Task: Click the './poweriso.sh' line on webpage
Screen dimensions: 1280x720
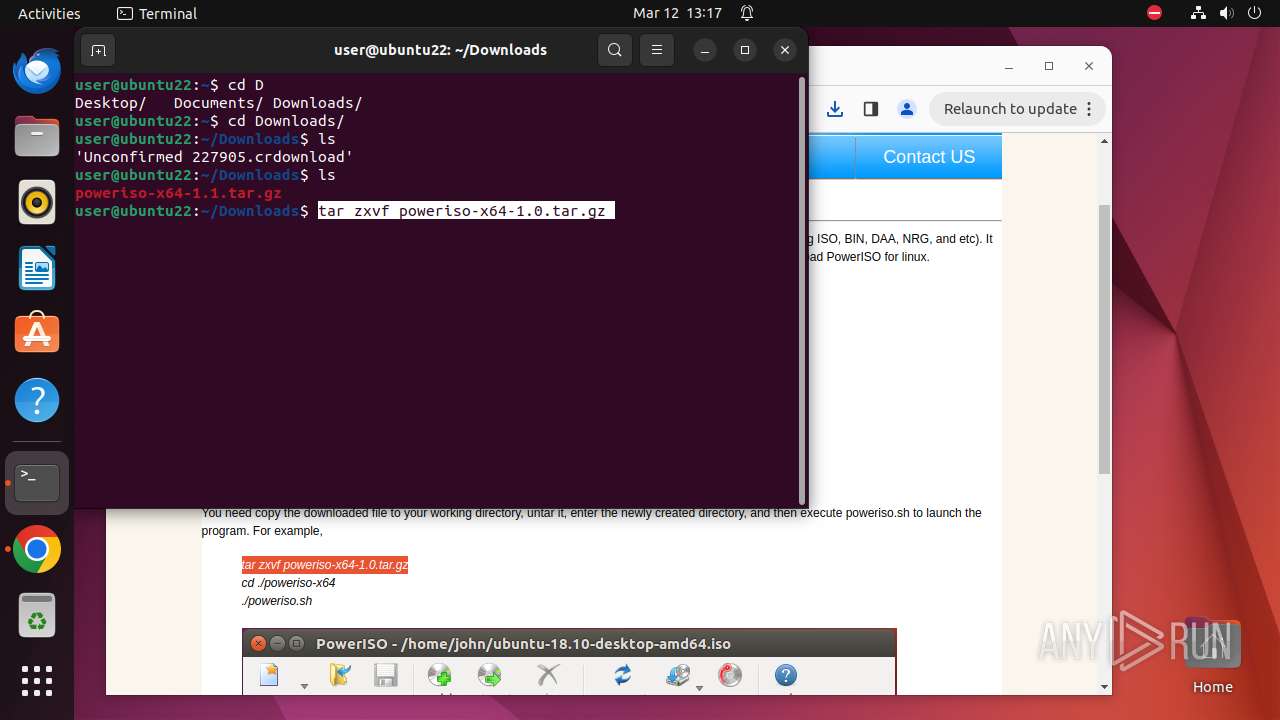Action: click(x=277, y=601)
